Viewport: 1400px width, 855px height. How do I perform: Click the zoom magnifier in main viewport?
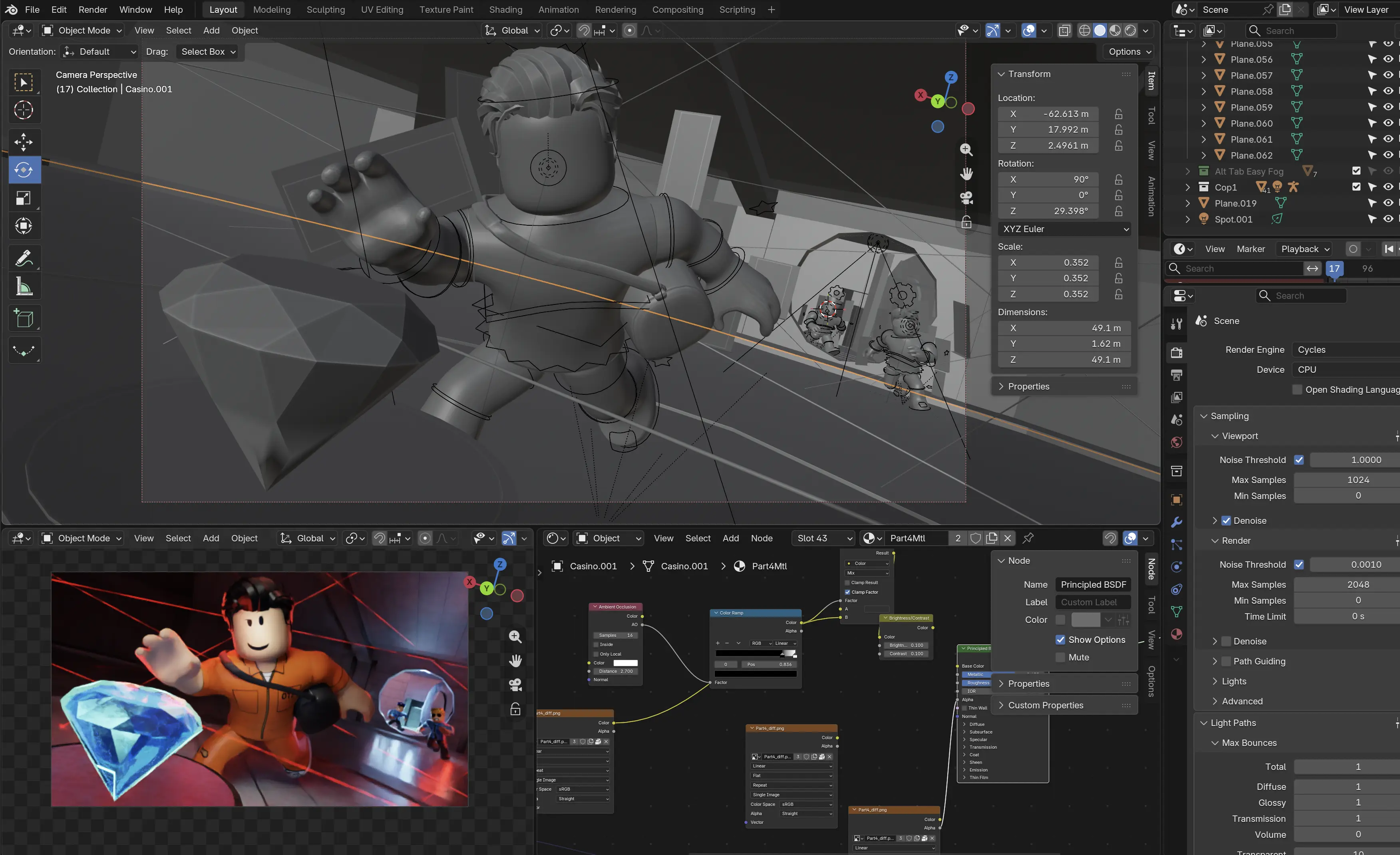[966, 149]
